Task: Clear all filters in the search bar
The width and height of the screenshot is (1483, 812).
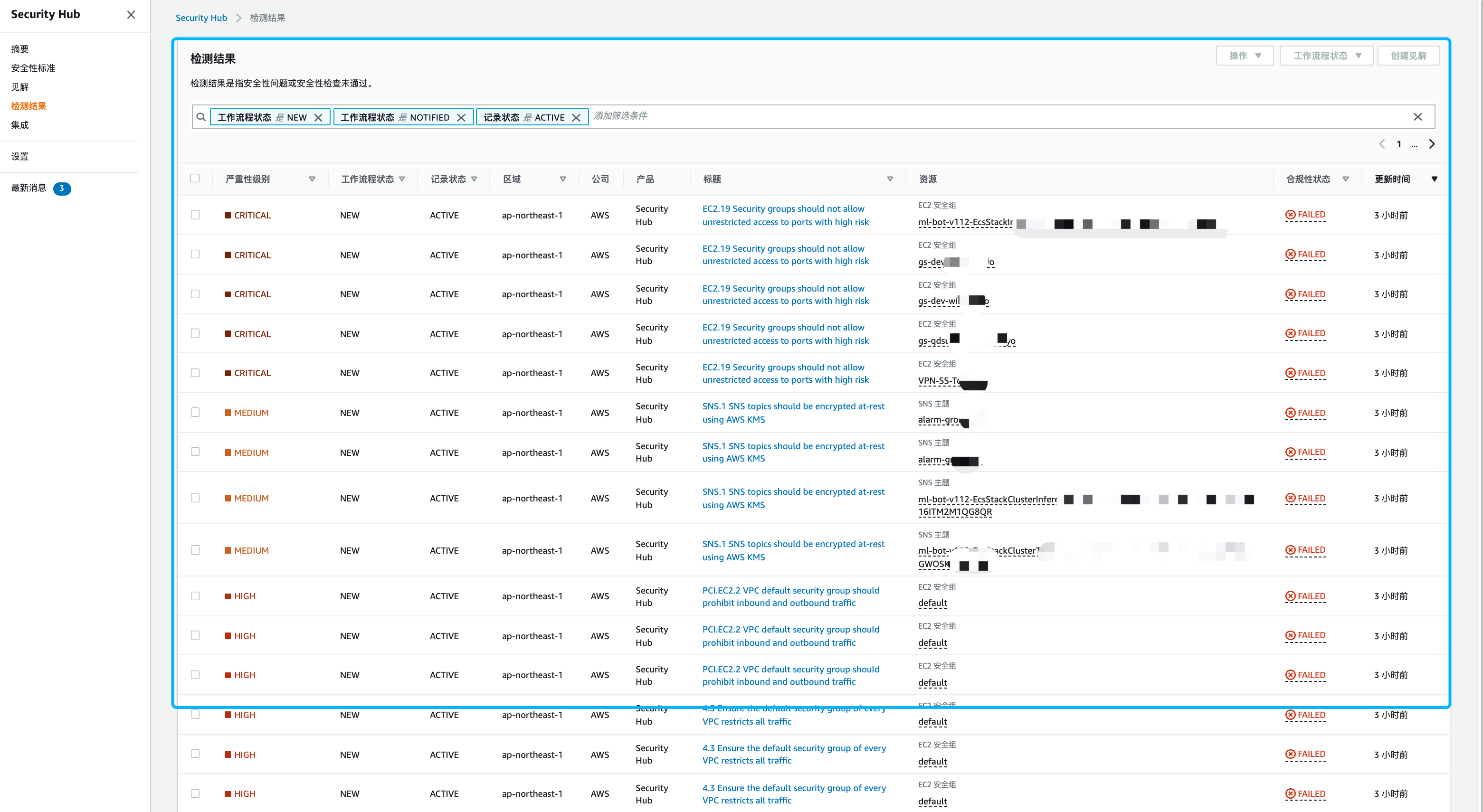Action: point(1417,117)
